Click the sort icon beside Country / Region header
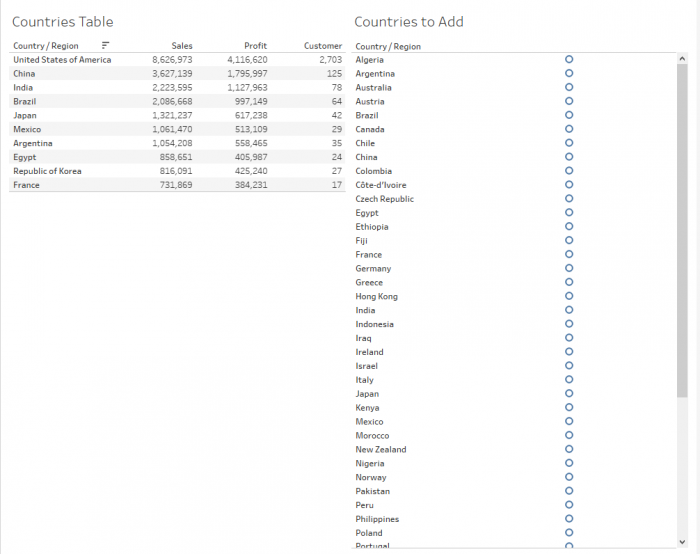700x554 pixels. [x=105, y=45]
